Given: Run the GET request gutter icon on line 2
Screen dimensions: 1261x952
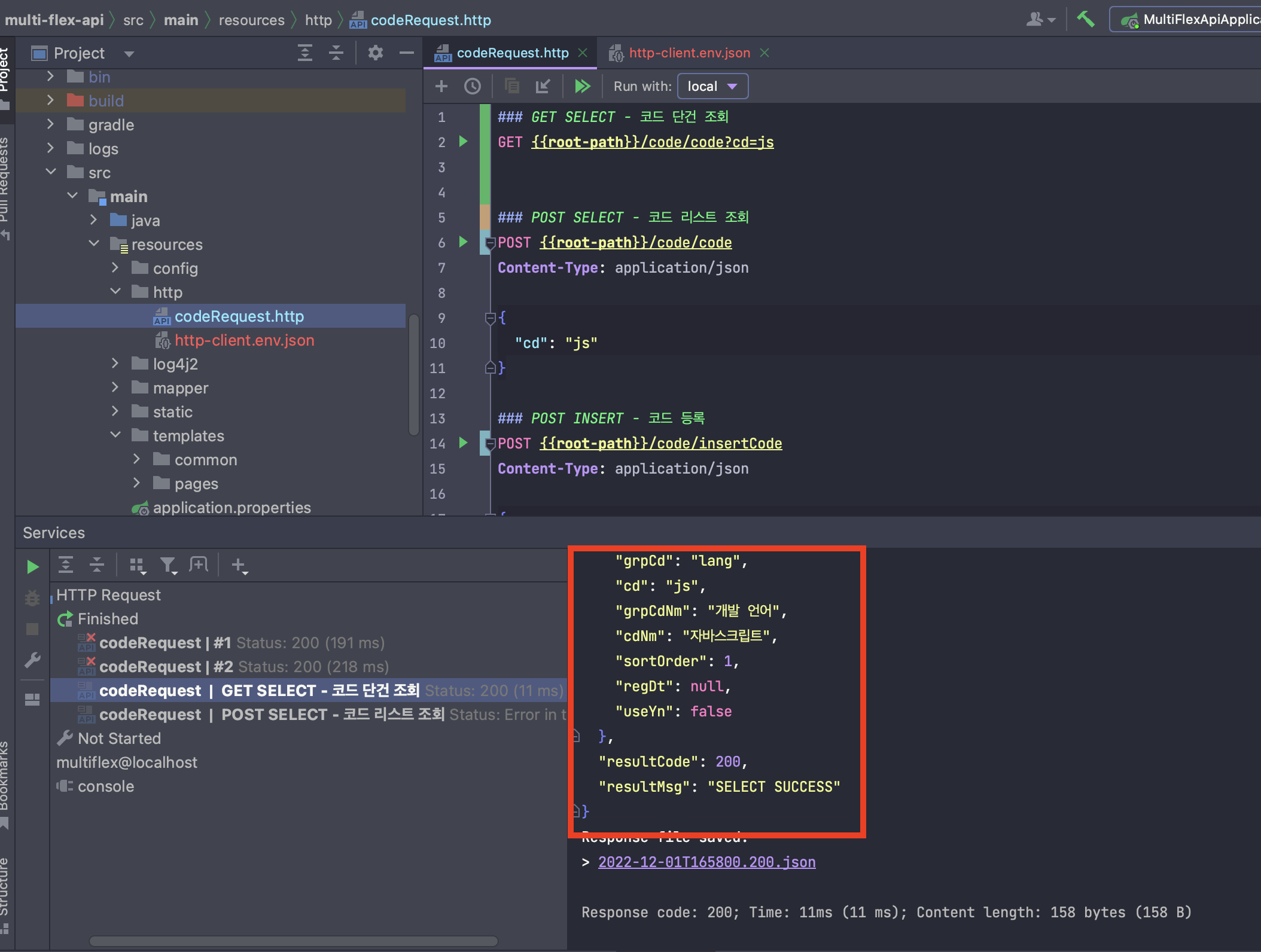Looking at the screenshot, I should (463, 142).
